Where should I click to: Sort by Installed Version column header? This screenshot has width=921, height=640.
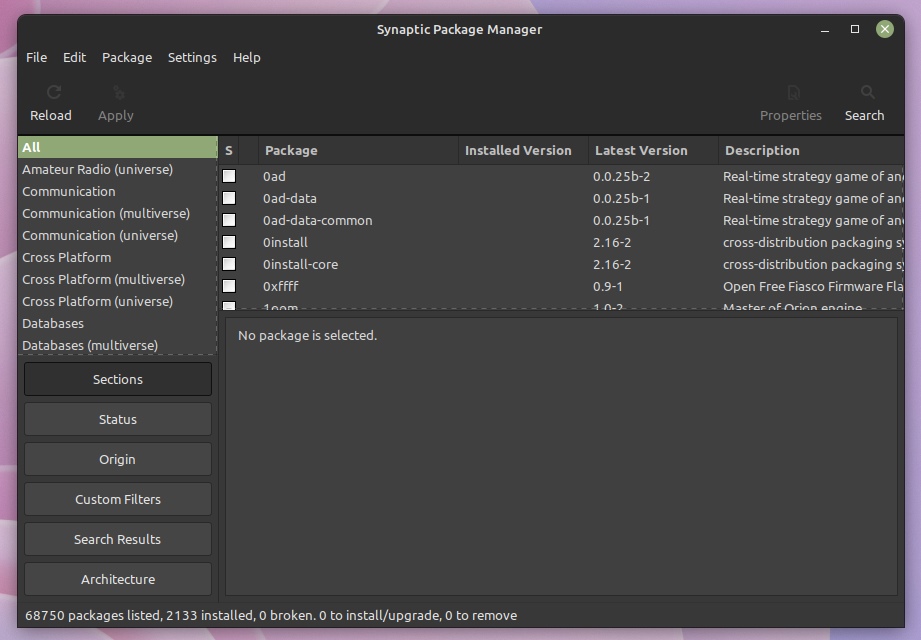[x=523, y=150]
